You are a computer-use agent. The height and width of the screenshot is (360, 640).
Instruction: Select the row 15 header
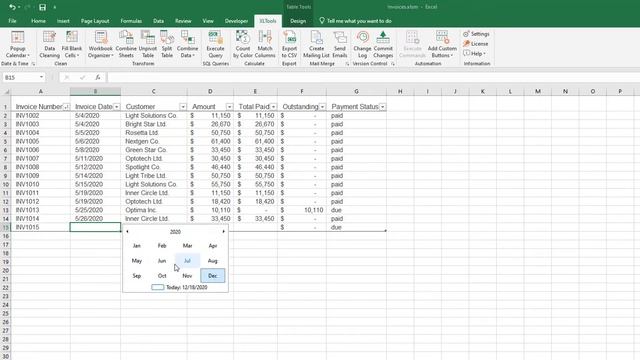pyautogui.click(x=5, y=227)
